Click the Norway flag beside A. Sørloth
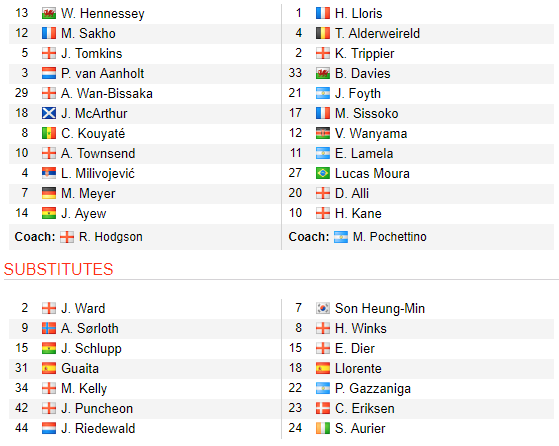 pyautogui.click(x=49, y=328)
